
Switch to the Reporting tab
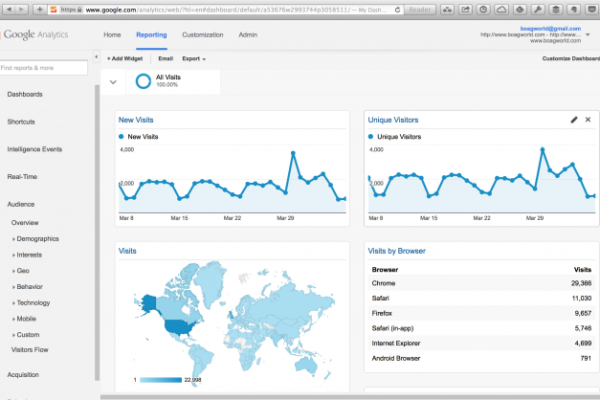click(x=152, y=35)
